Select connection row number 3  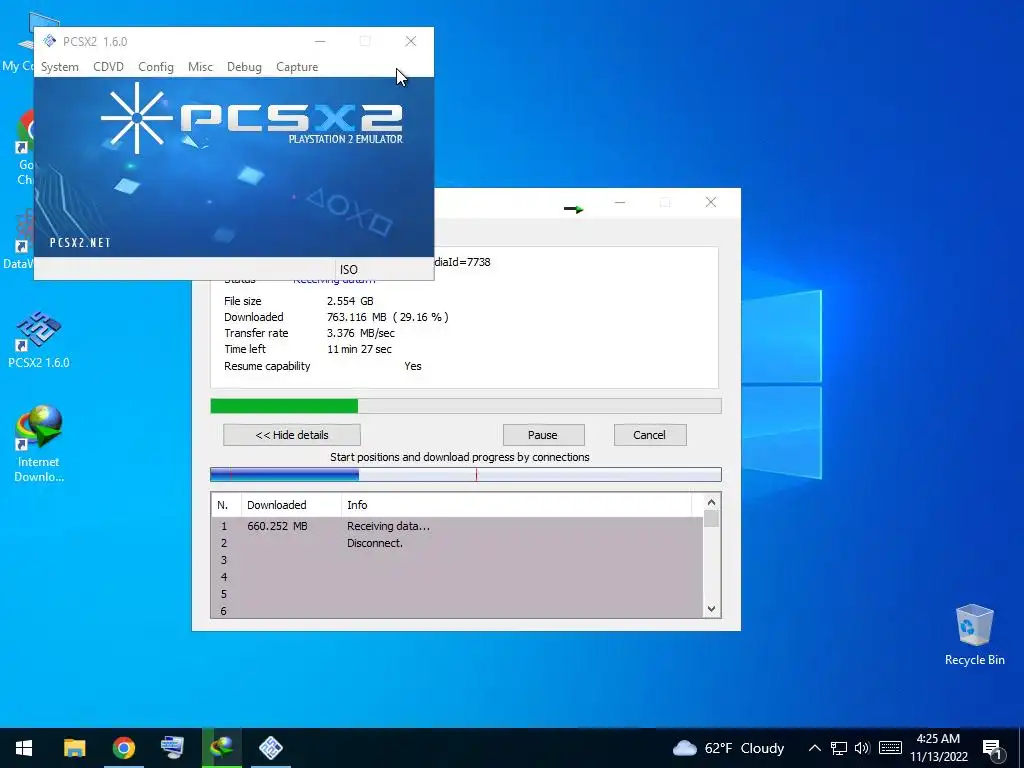pyautogui.click(x=457, y=560)
